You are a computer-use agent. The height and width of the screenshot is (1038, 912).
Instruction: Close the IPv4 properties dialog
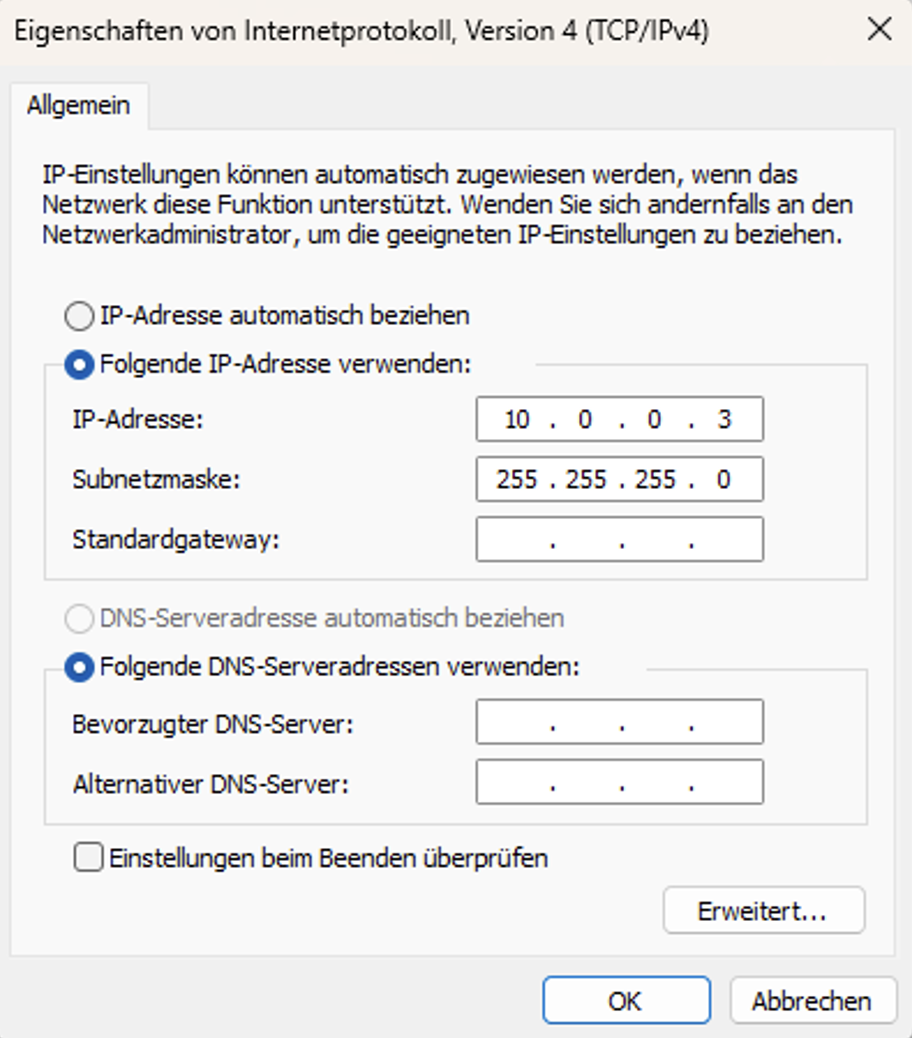[878, 30]
